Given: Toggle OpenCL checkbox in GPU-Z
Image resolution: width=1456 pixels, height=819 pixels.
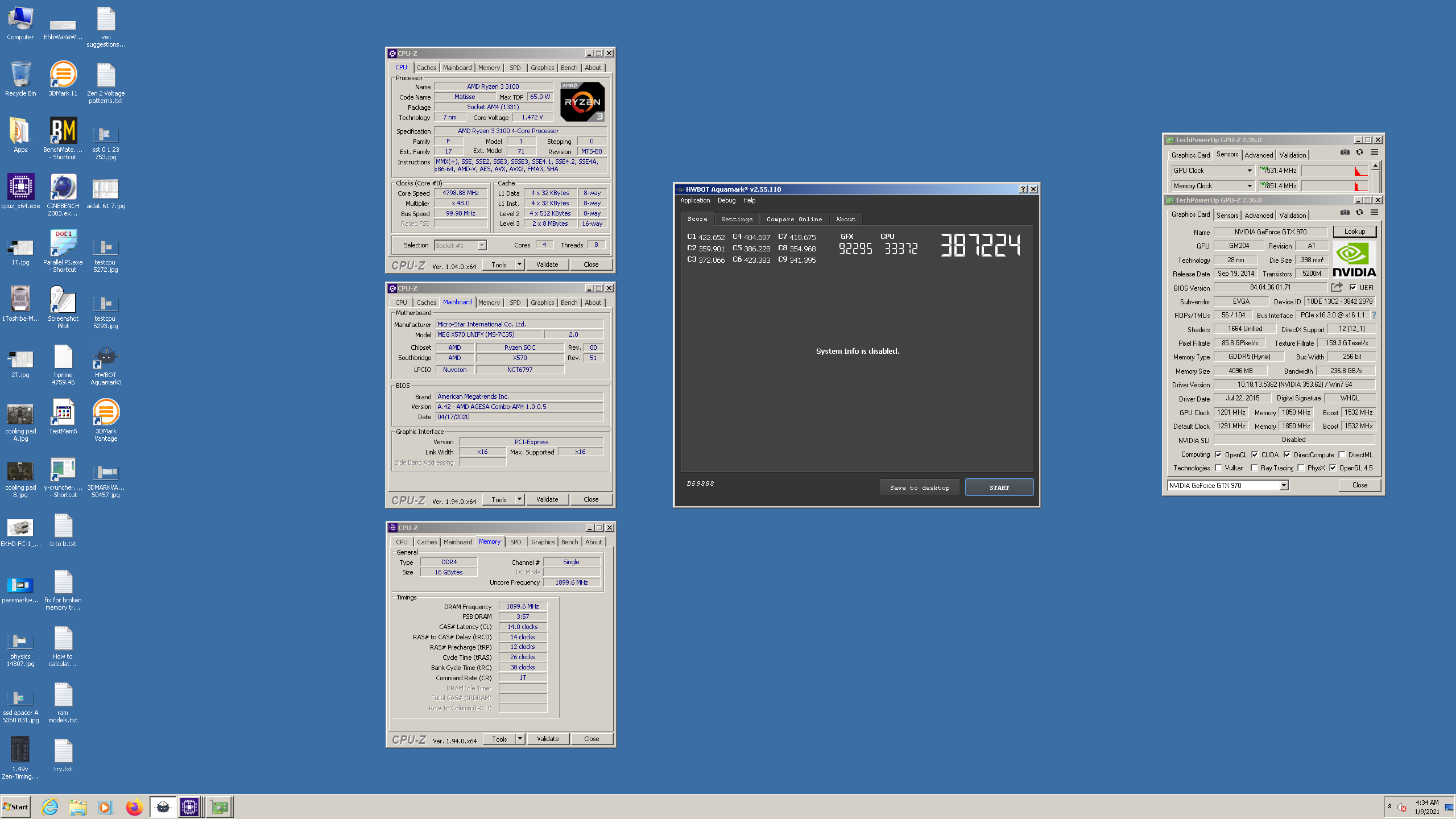Looking at the screenshot, I should (x=1218, y=454).
